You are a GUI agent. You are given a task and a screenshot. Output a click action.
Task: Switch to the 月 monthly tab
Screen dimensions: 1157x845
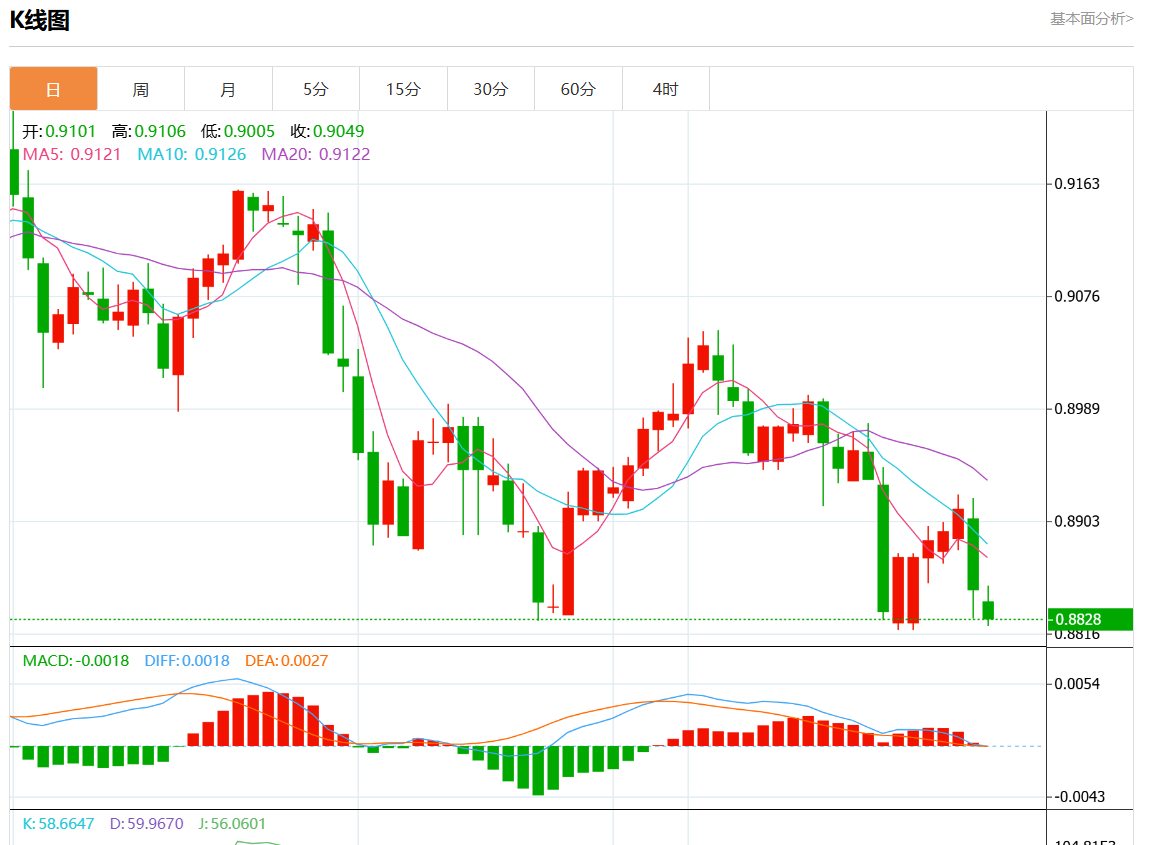coord(228,89)
